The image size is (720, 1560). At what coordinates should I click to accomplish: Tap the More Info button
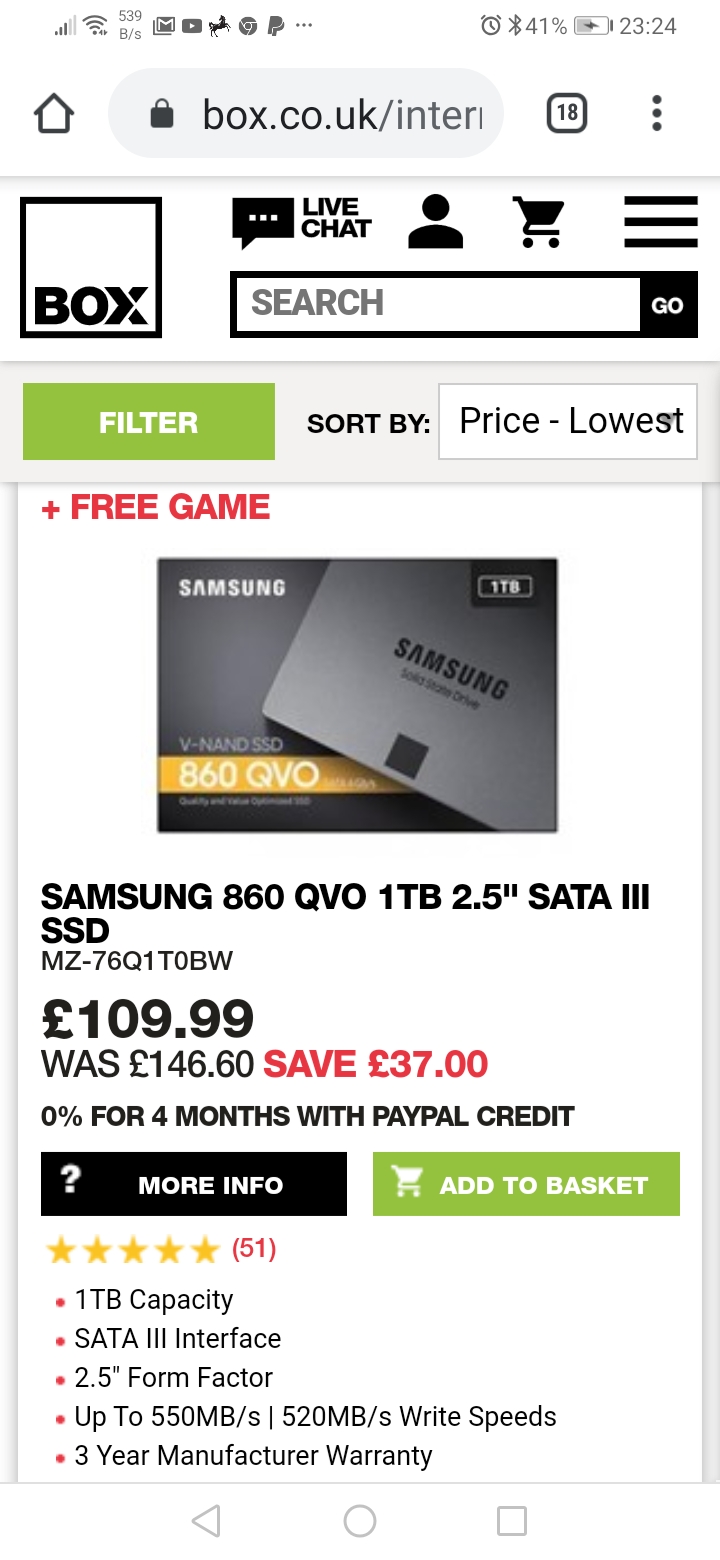coord(194,1184)
